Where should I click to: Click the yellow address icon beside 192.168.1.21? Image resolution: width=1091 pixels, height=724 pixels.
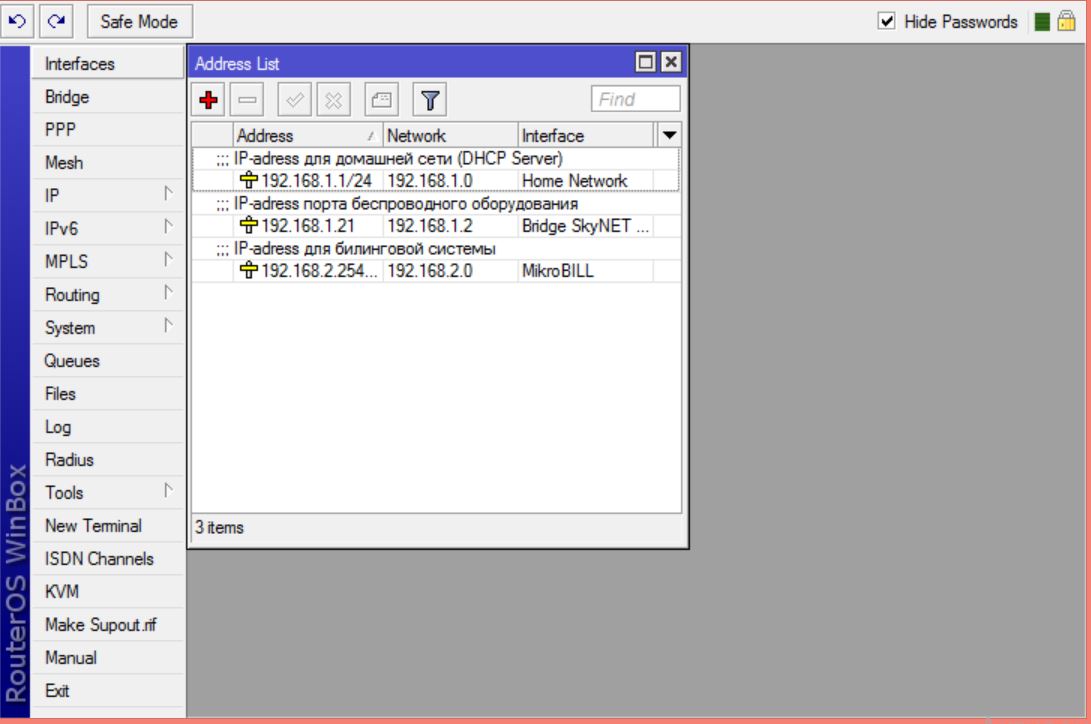(248, 225)
